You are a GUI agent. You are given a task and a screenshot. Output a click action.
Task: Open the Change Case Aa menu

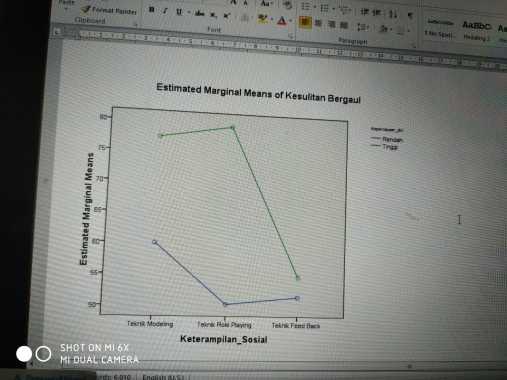[266, 4]
